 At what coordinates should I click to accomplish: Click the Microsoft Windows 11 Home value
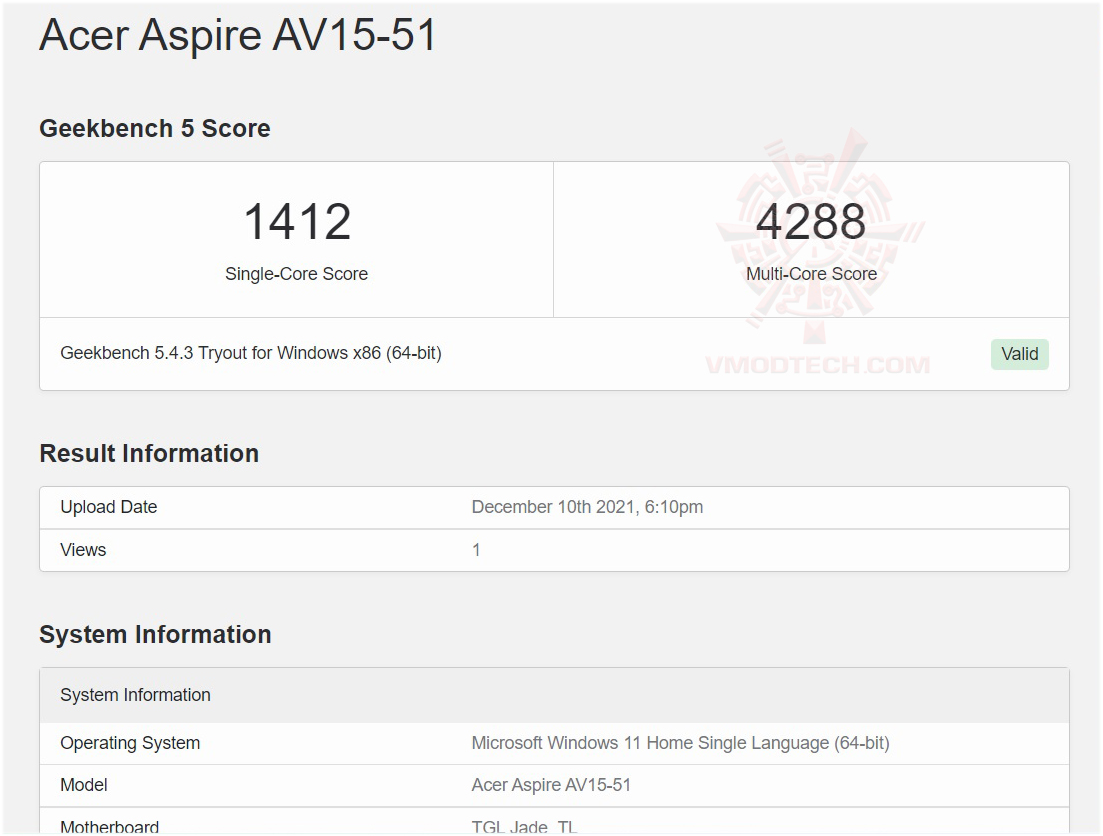680,743
